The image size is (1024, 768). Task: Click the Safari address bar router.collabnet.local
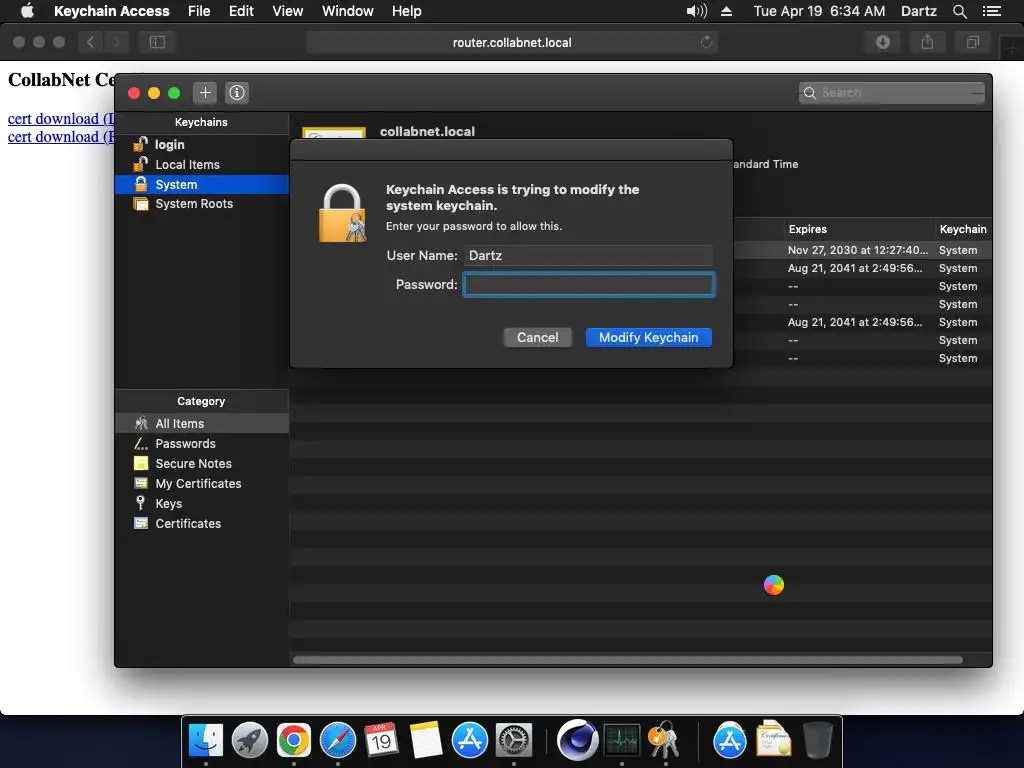coord(511,42)
